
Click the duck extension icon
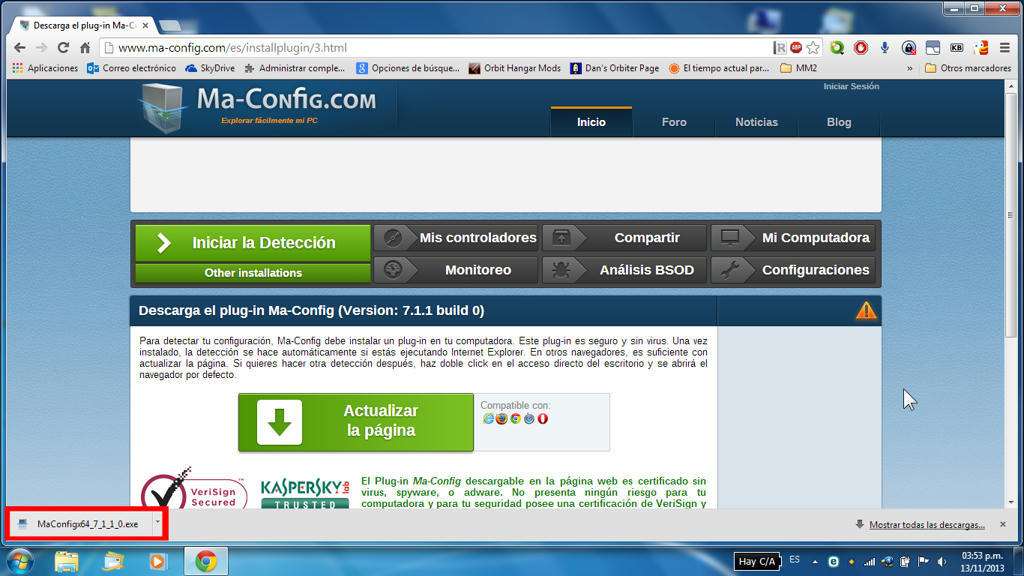coord(981,48)
